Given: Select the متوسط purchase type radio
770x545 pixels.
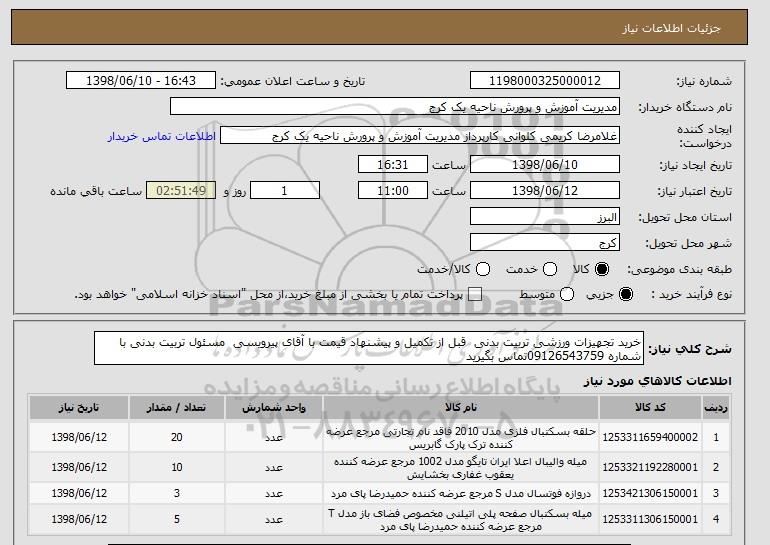Looking at the screenshot, I should [x=567, y=294].
